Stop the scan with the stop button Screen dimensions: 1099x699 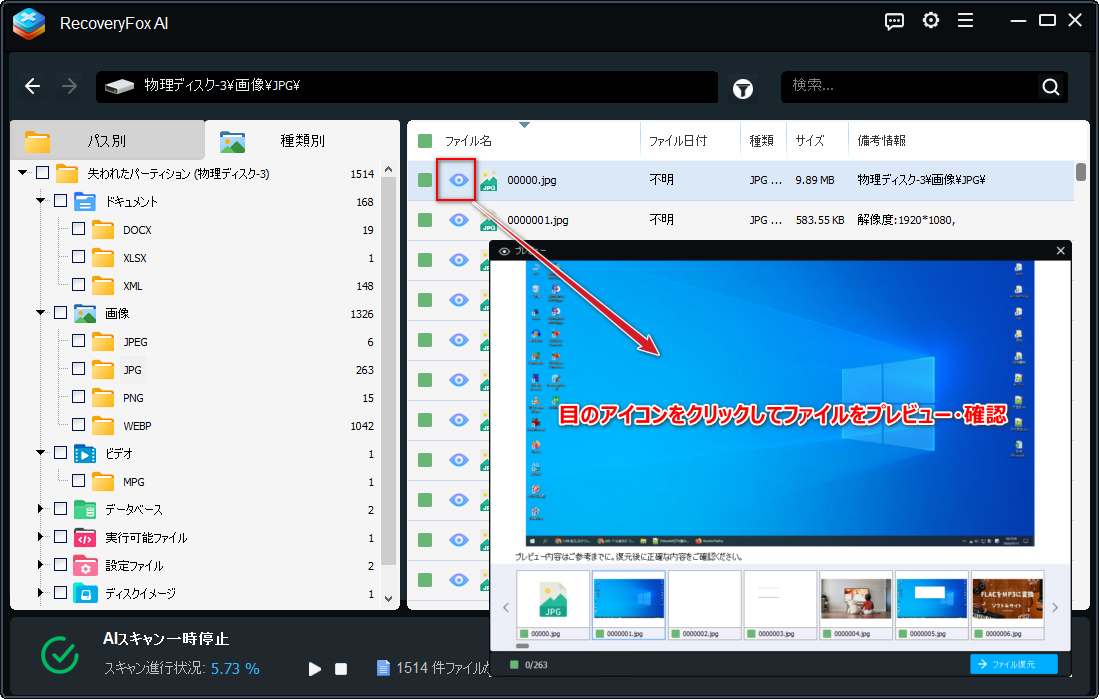[341, 669]
